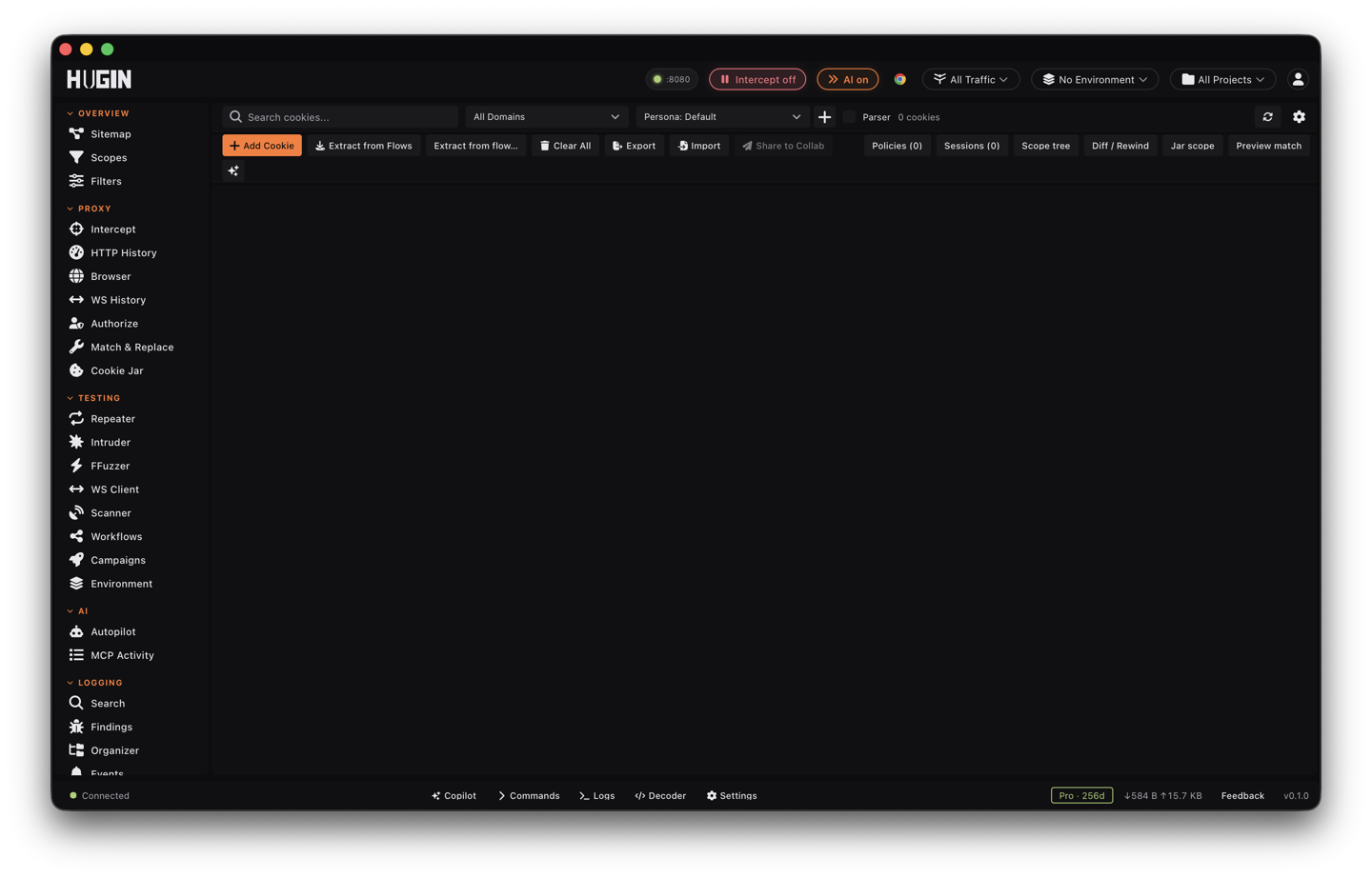This screenshot has width=1372, height=878.
Task: Open Intercept in the Proxy section
Action: coord(112,229)
